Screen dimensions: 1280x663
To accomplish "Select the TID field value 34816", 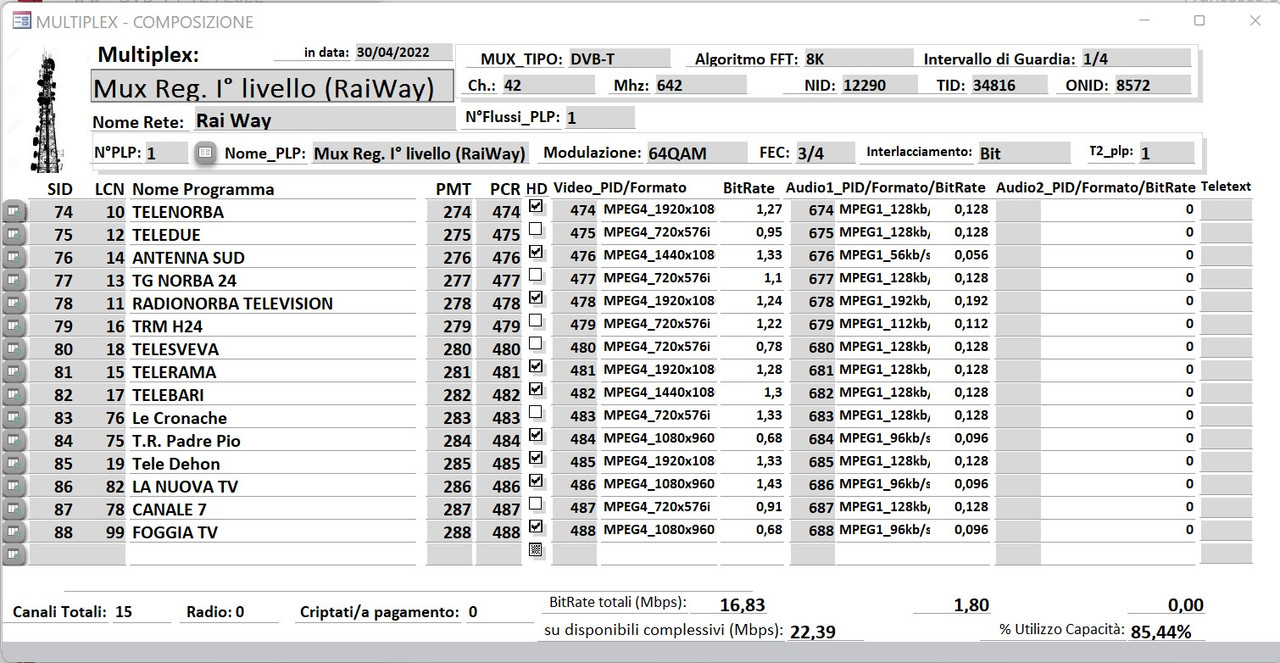I will click(1009, 85).
